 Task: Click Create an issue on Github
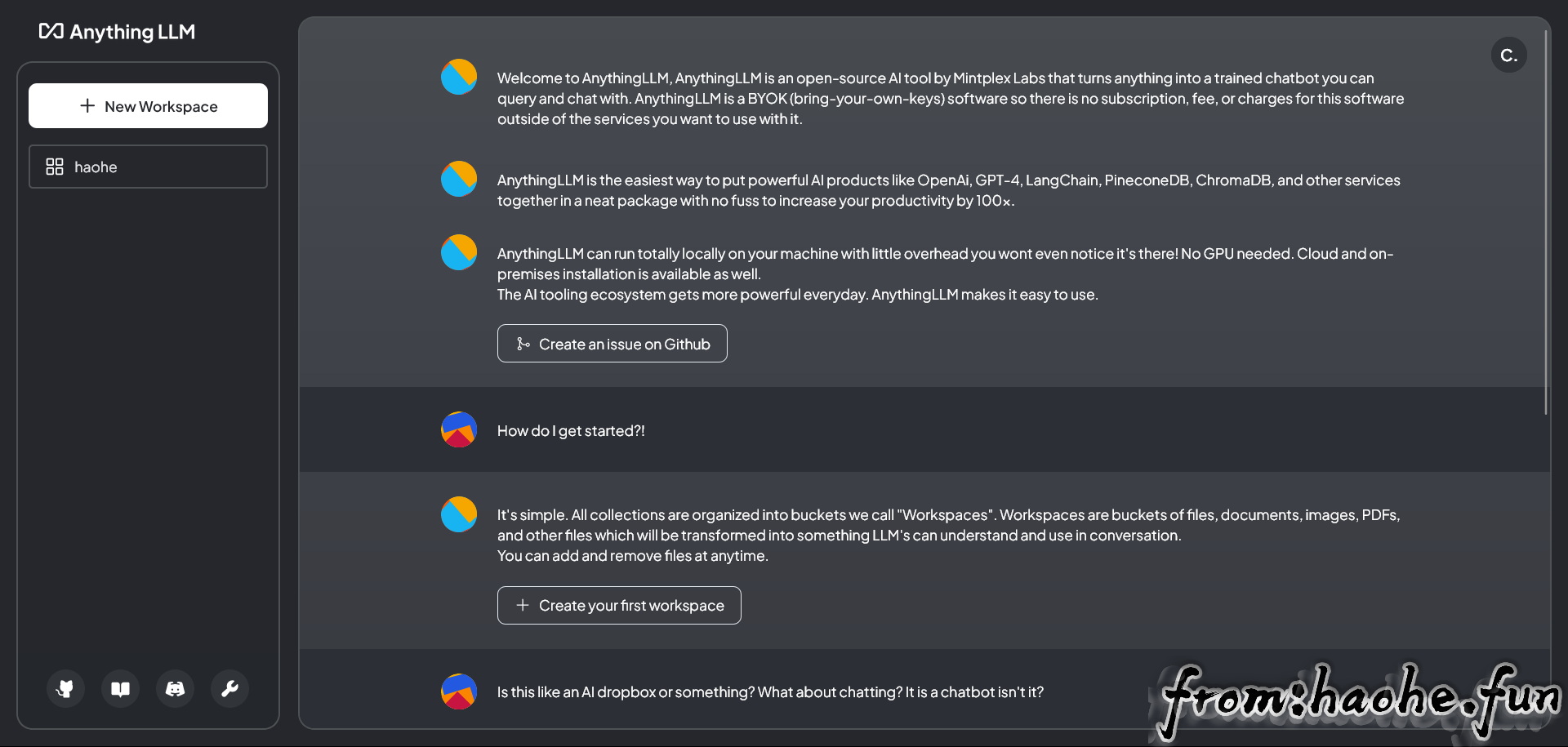612,344
